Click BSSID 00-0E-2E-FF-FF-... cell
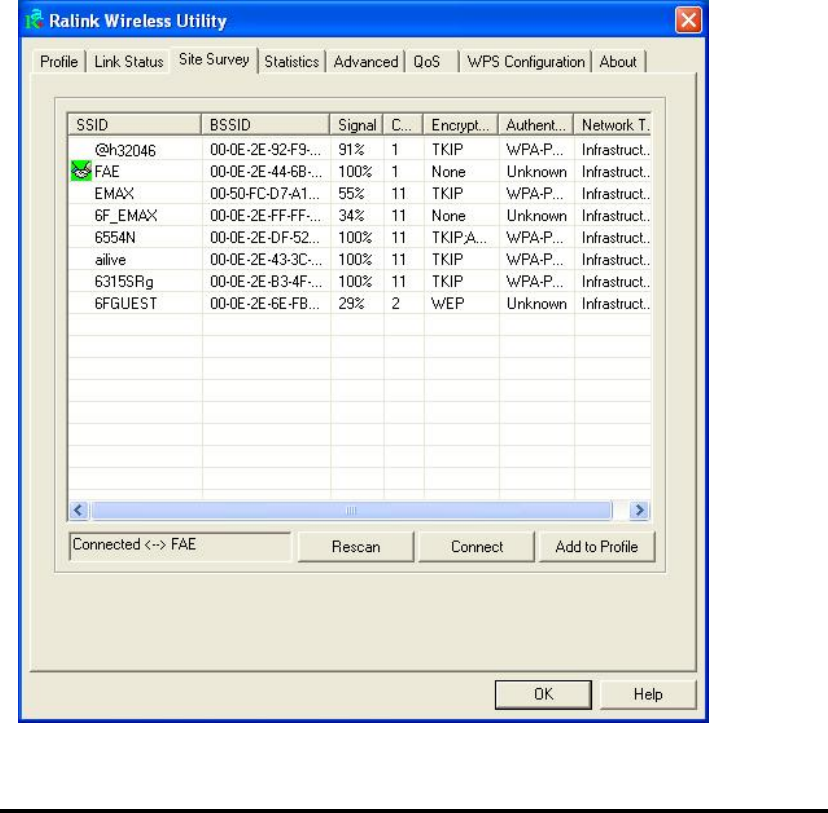Screen dimensions: 828x813 [265, 215]
